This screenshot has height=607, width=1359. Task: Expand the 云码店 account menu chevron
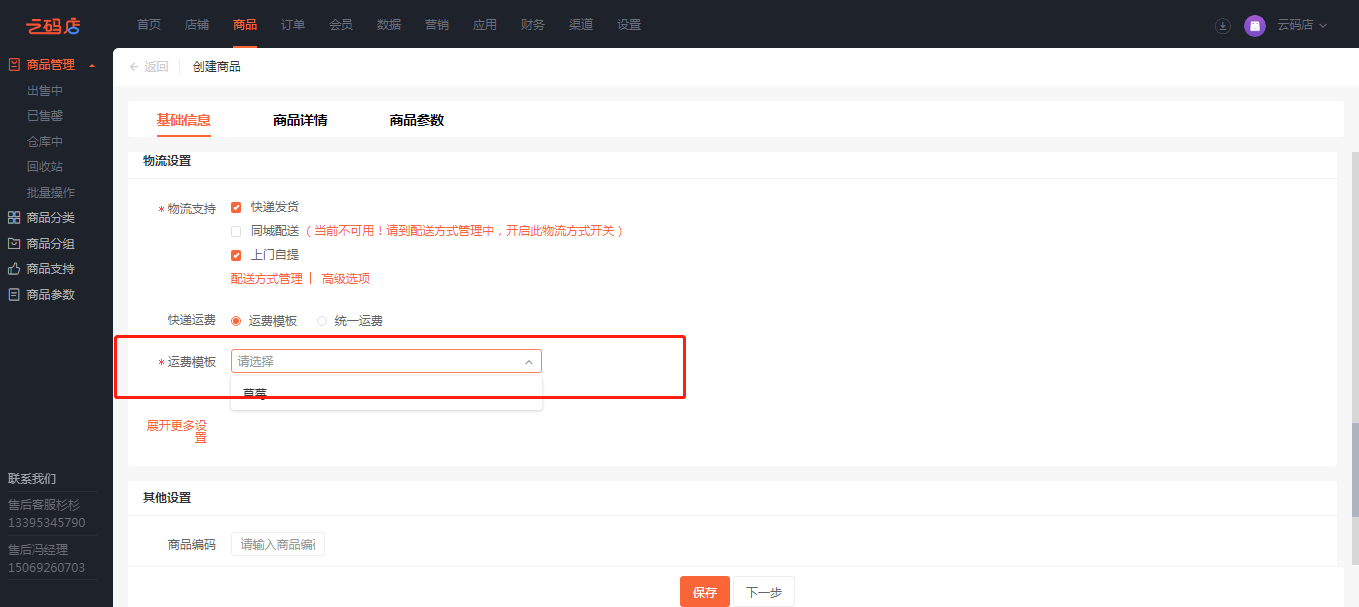coord(1323,26)
